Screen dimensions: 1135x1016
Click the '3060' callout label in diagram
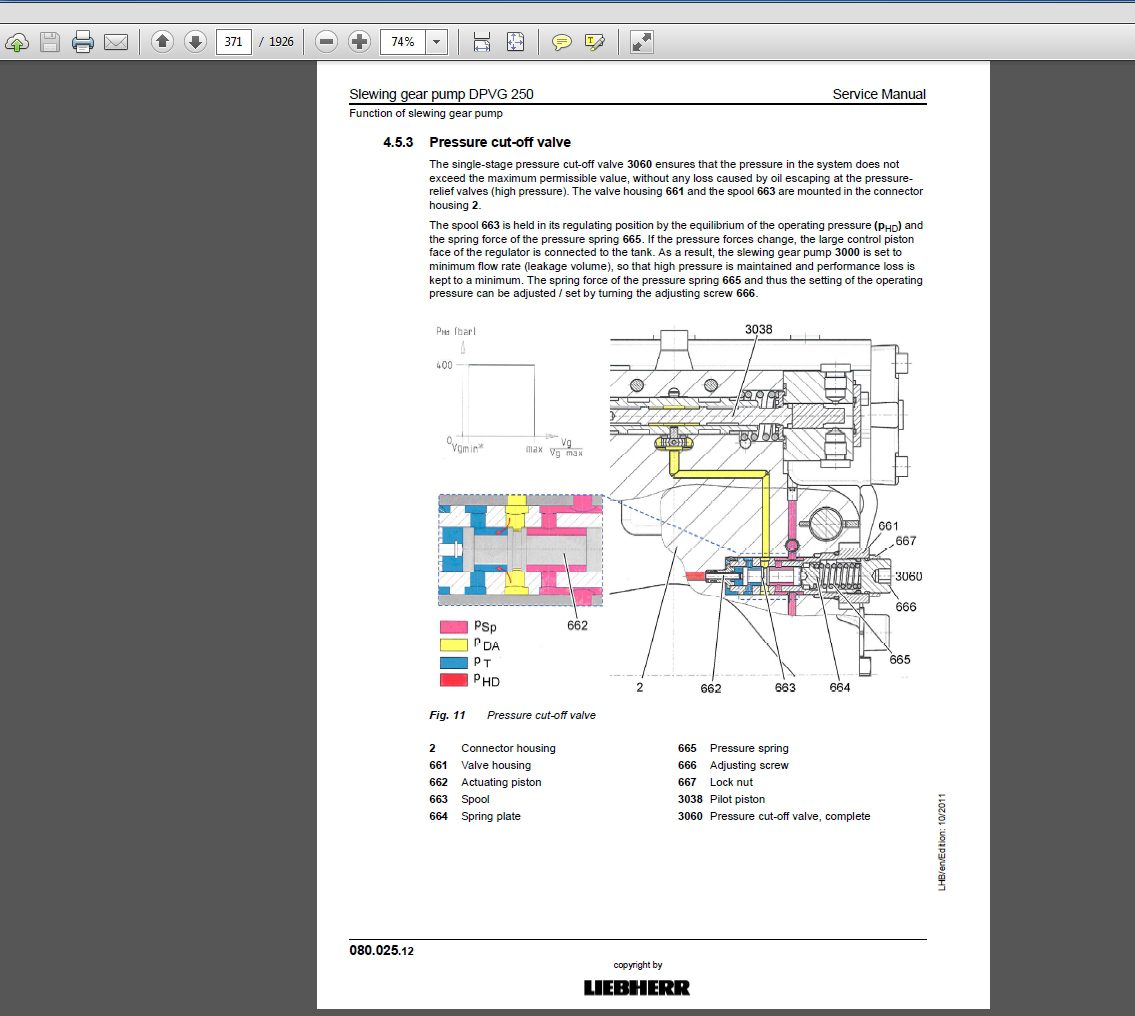point(908,577)
